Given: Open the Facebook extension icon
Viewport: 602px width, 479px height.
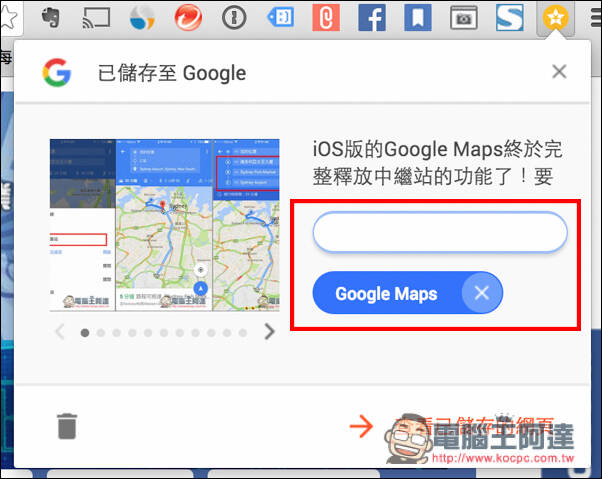Looking at the screenshot, I should [x=372, y=17].
